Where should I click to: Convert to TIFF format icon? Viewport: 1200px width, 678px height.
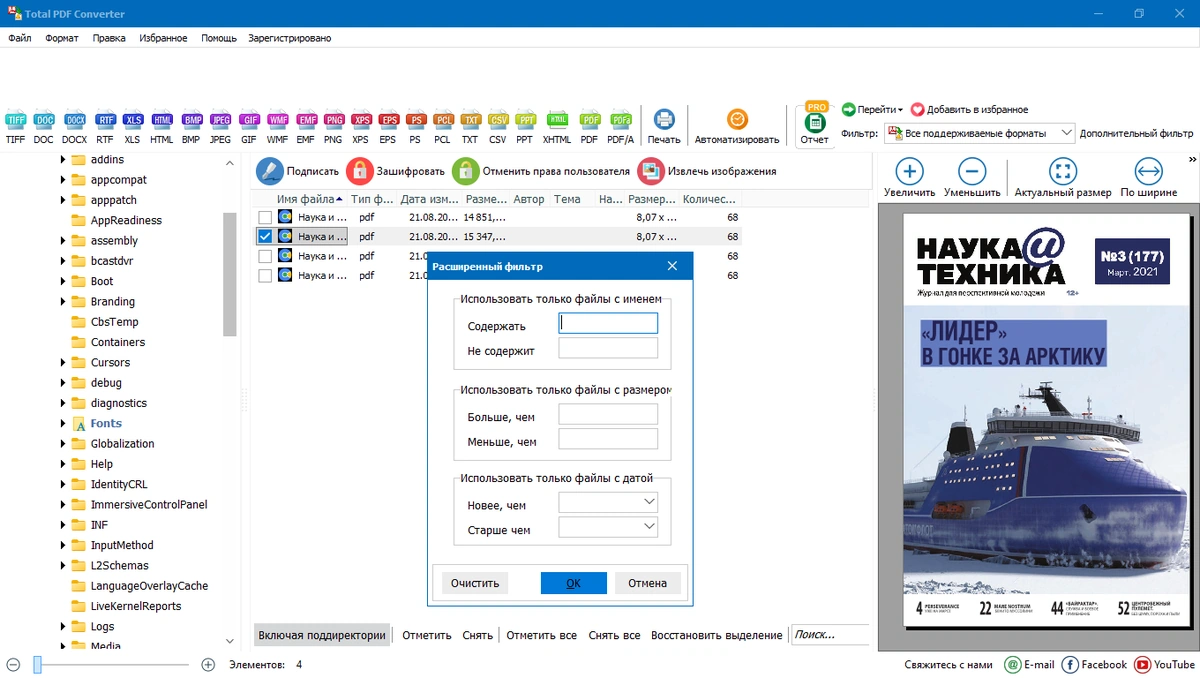coord(15,120)
